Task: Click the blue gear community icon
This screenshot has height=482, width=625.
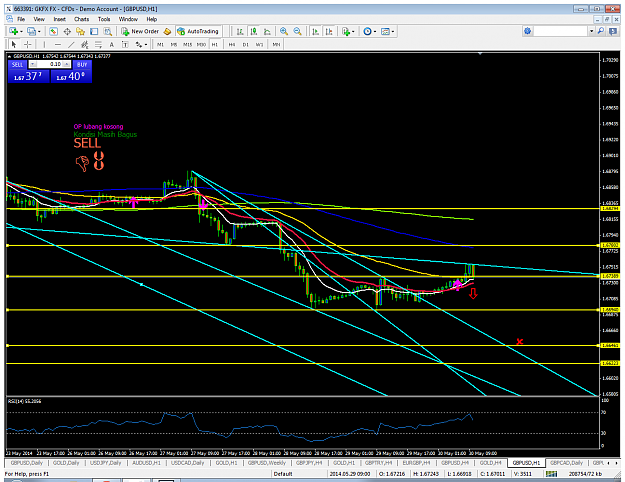Action: (x=527, y=31)
